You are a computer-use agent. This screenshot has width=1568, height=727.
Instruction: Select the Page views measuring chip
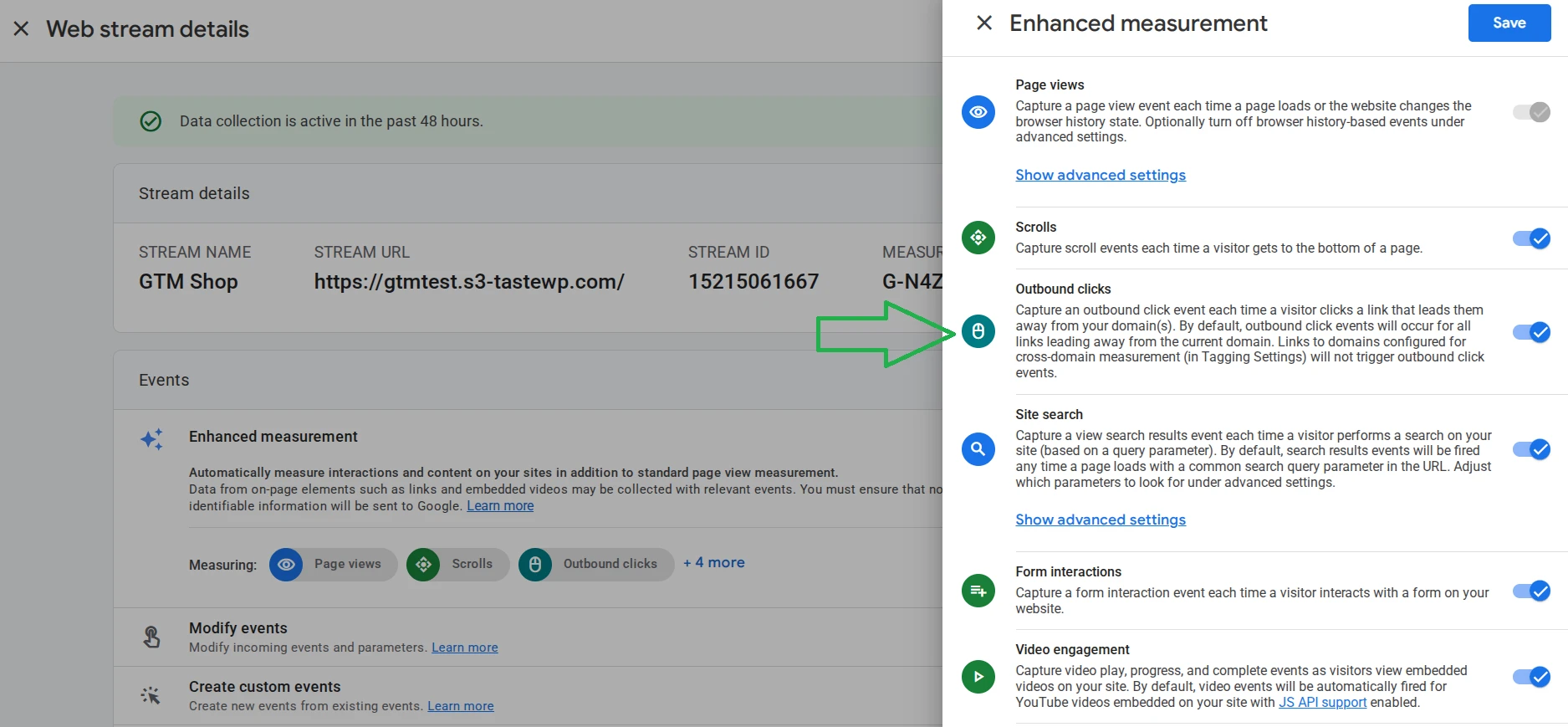[x=333, y=565]
